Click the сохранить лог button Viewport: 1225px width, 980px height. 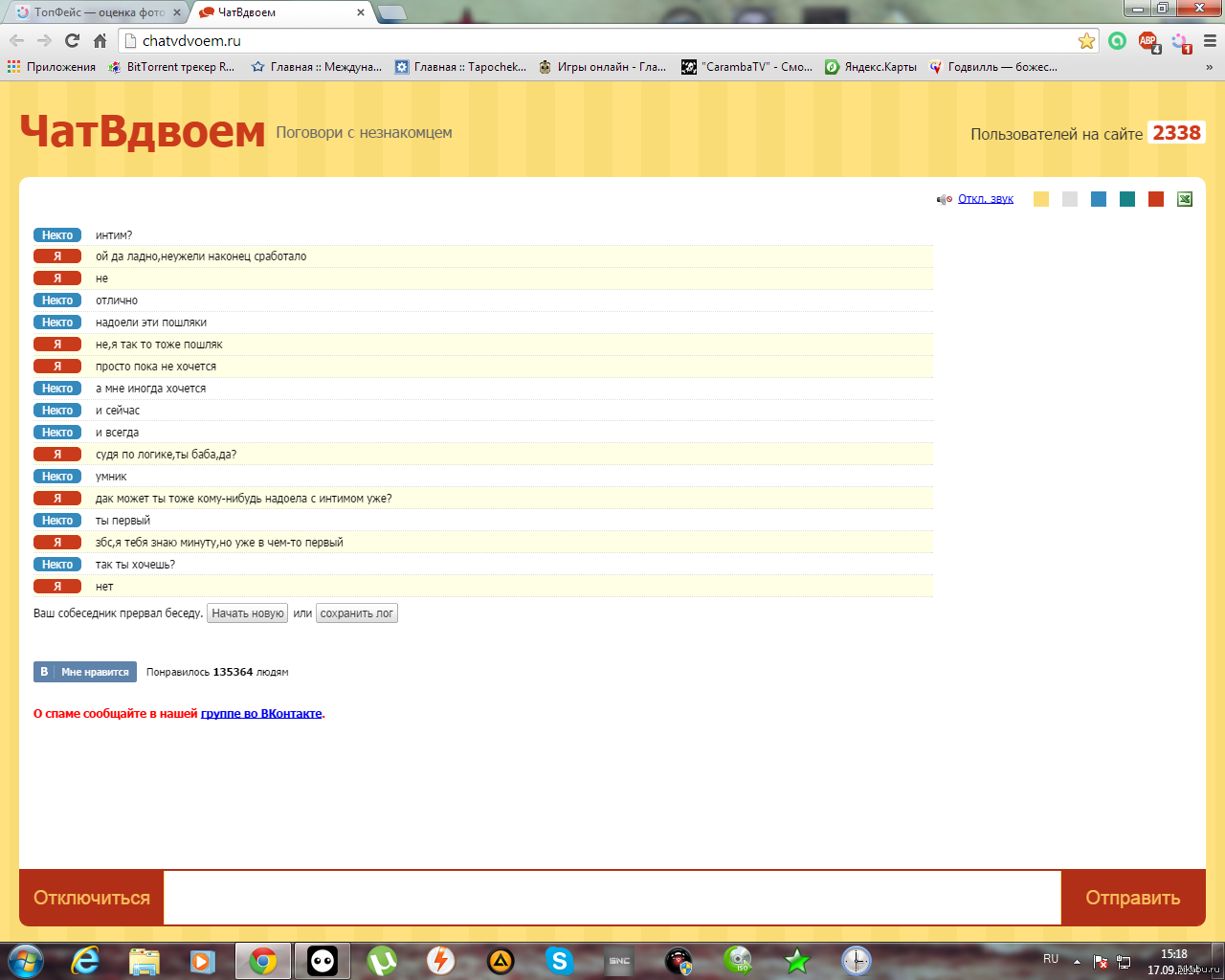[x=356, y=613]
